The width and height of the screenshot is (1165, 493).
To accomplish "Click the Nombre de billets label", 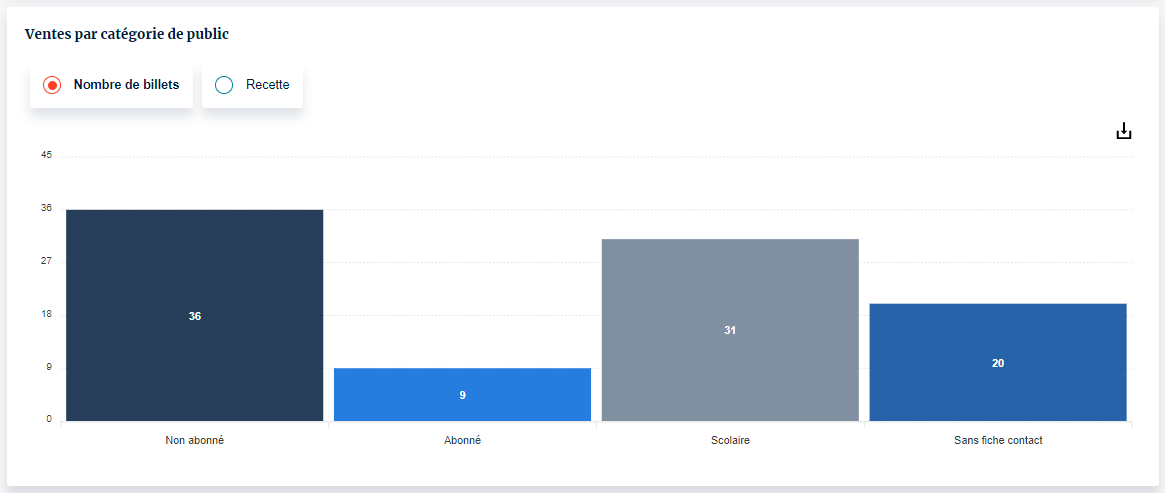I will pos(126,85).
